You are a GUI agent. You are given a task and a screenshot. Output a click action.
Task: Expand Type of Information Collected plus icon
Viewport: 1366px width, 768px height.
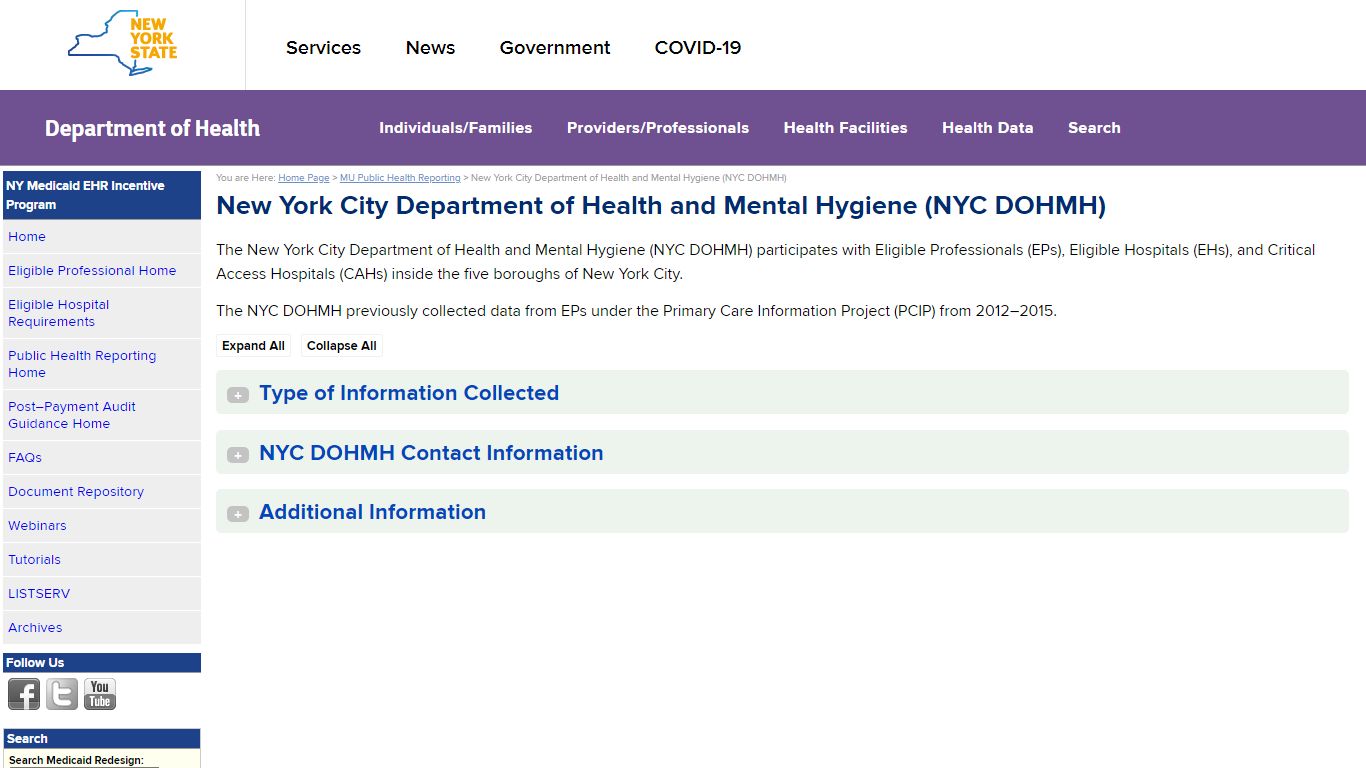(237, 395)
